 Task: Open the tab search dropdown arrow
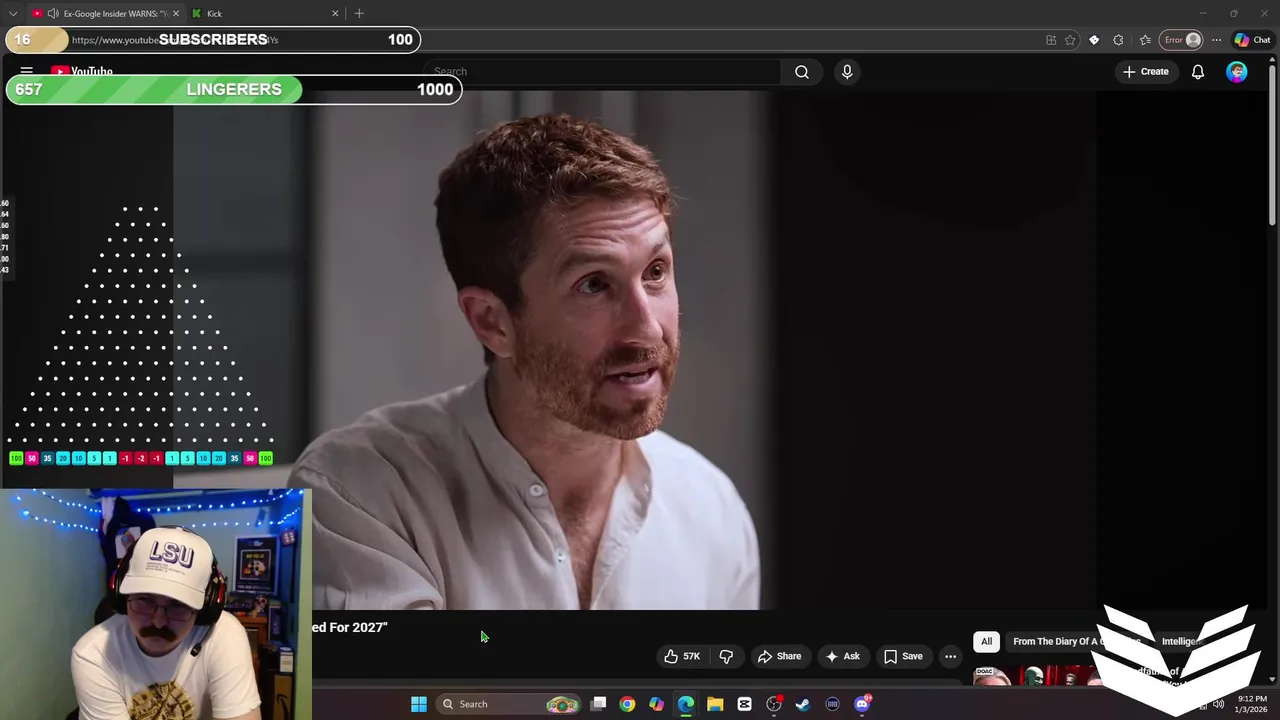pos(13,14)
